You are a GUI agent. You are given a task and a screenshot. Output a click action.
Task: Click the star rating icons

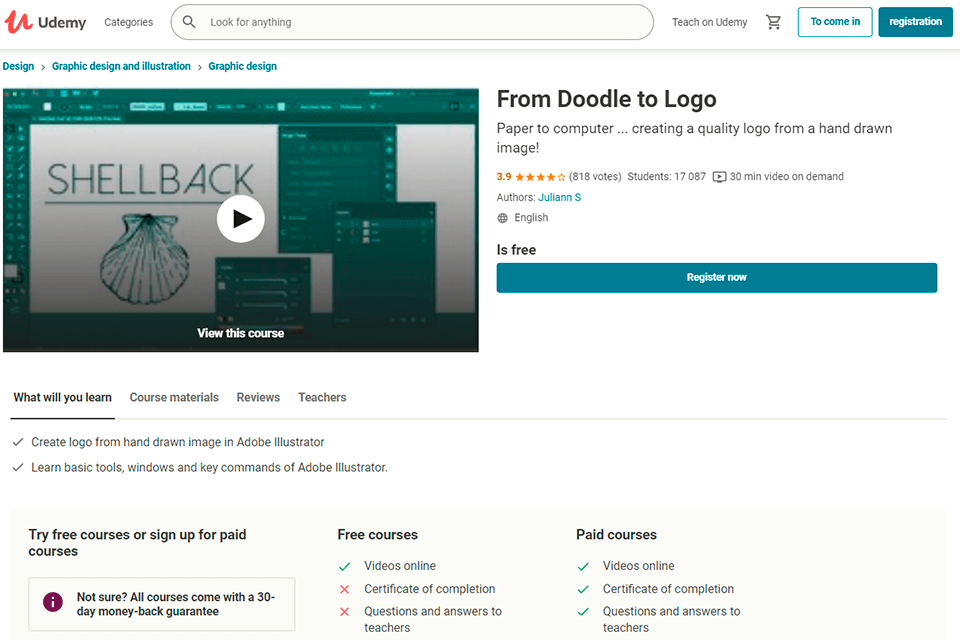coord(540,177)
